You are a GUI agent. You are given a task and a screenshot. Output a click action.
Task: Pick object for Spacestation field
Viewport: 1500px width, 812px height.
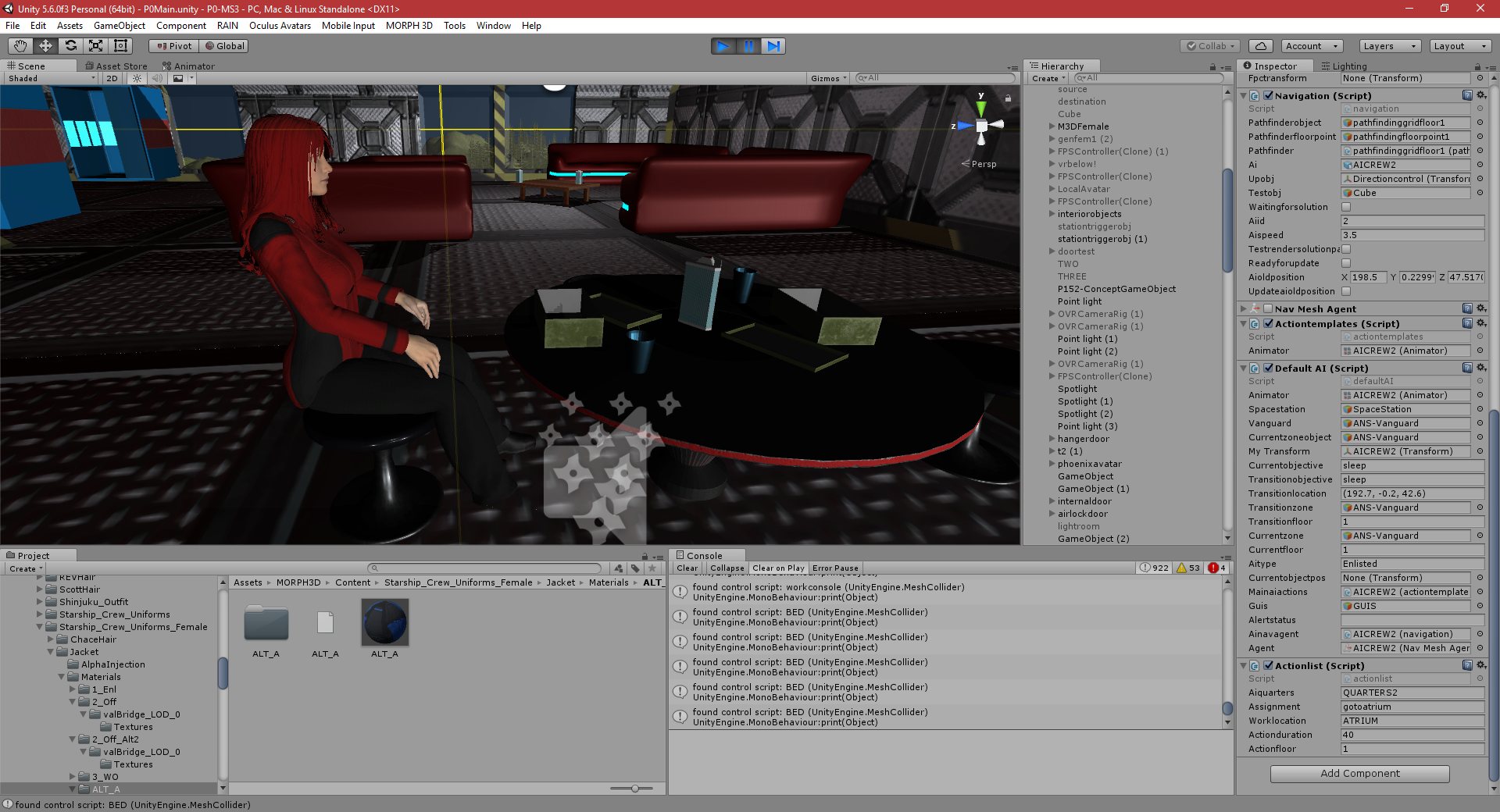[1480, 409]
